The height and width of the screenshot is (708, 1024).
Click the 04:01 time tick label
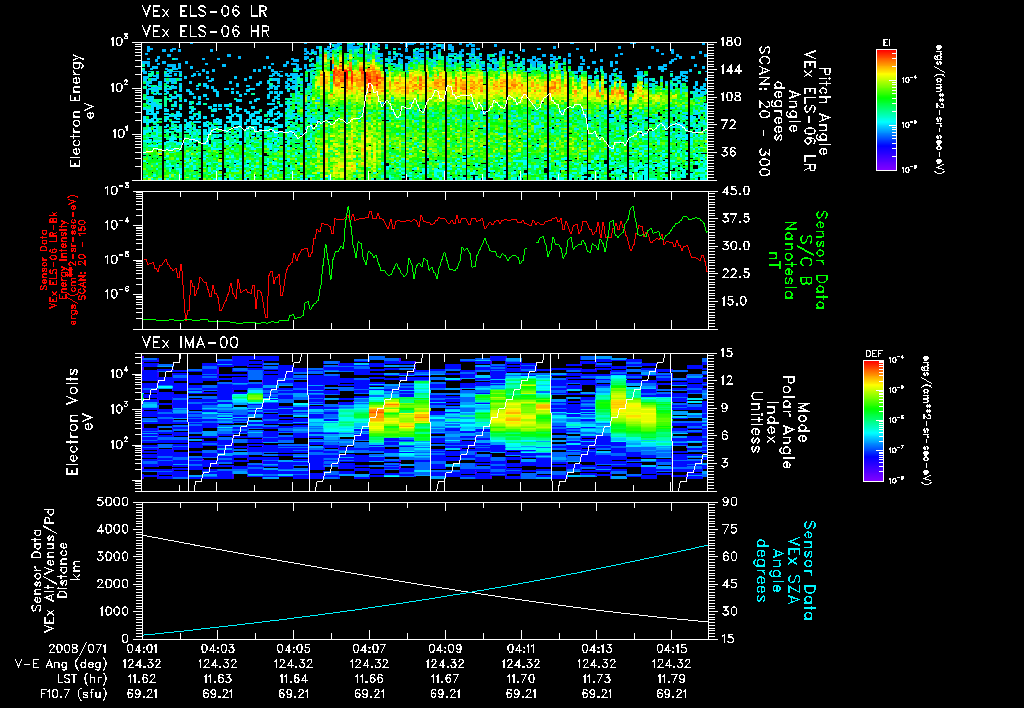coord(142,649)
